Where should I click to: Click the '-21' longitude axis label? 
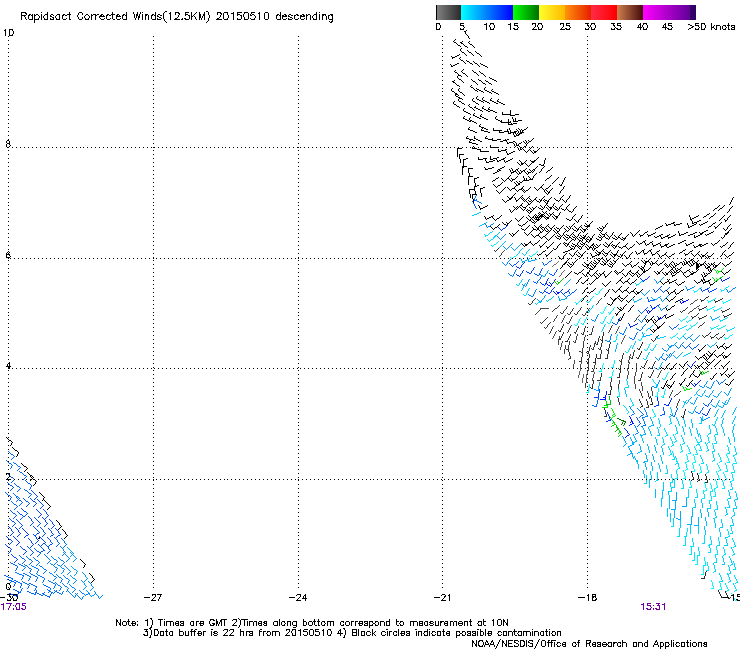tap(443, 597)
